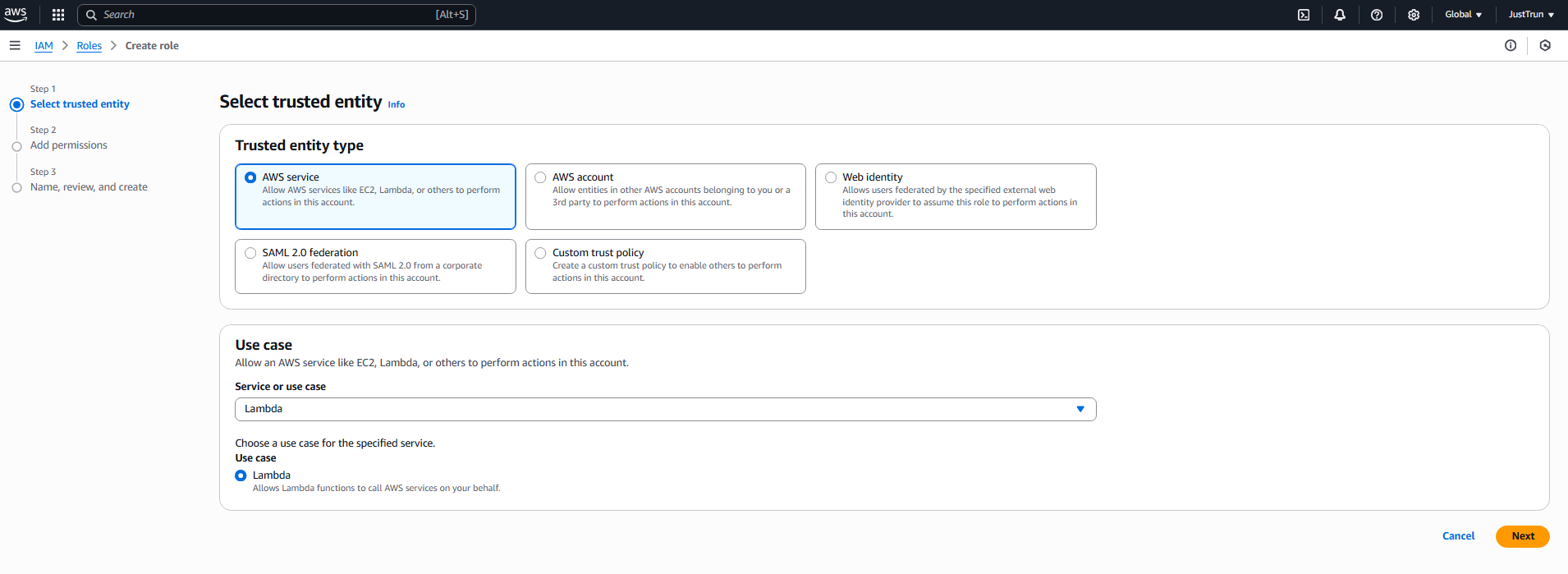Open the Service or use case dropdown
This screenshot has width=1568, height=574.
point(665,409)
